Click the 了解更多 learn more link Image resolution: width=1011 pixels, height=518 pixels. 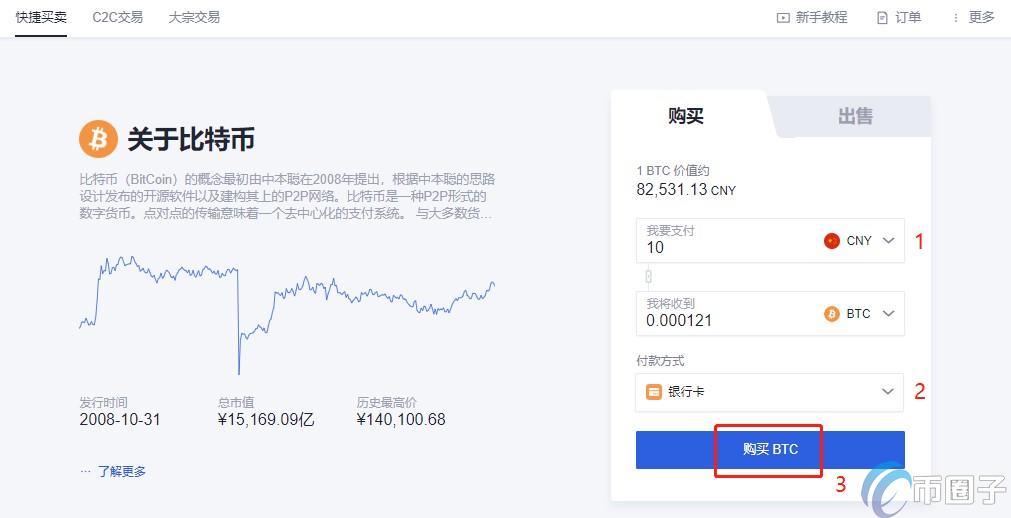coord(122,472)
